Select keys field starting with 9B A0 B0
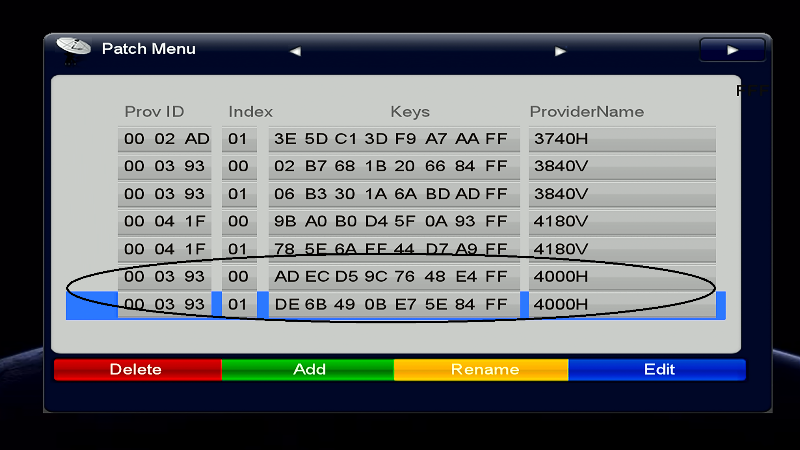 393,221
